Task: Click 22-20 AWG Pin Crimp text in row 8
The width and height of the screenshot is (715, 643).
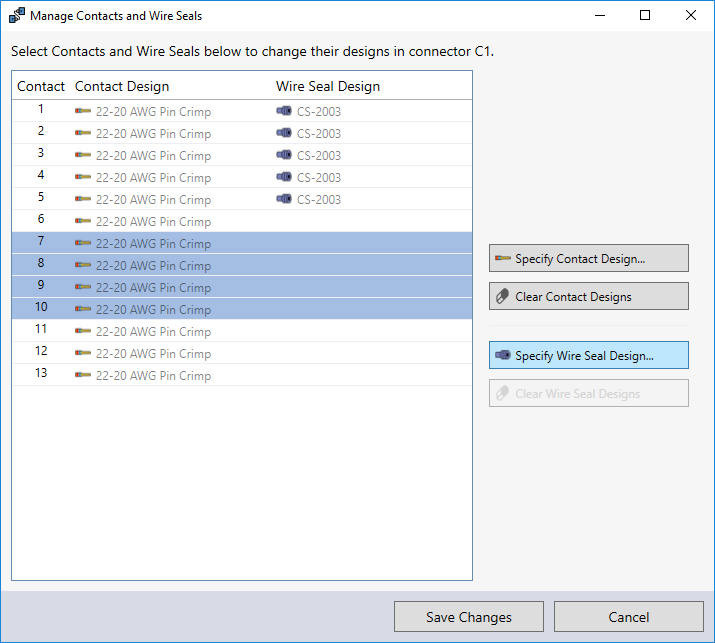Action: (153, 266)
